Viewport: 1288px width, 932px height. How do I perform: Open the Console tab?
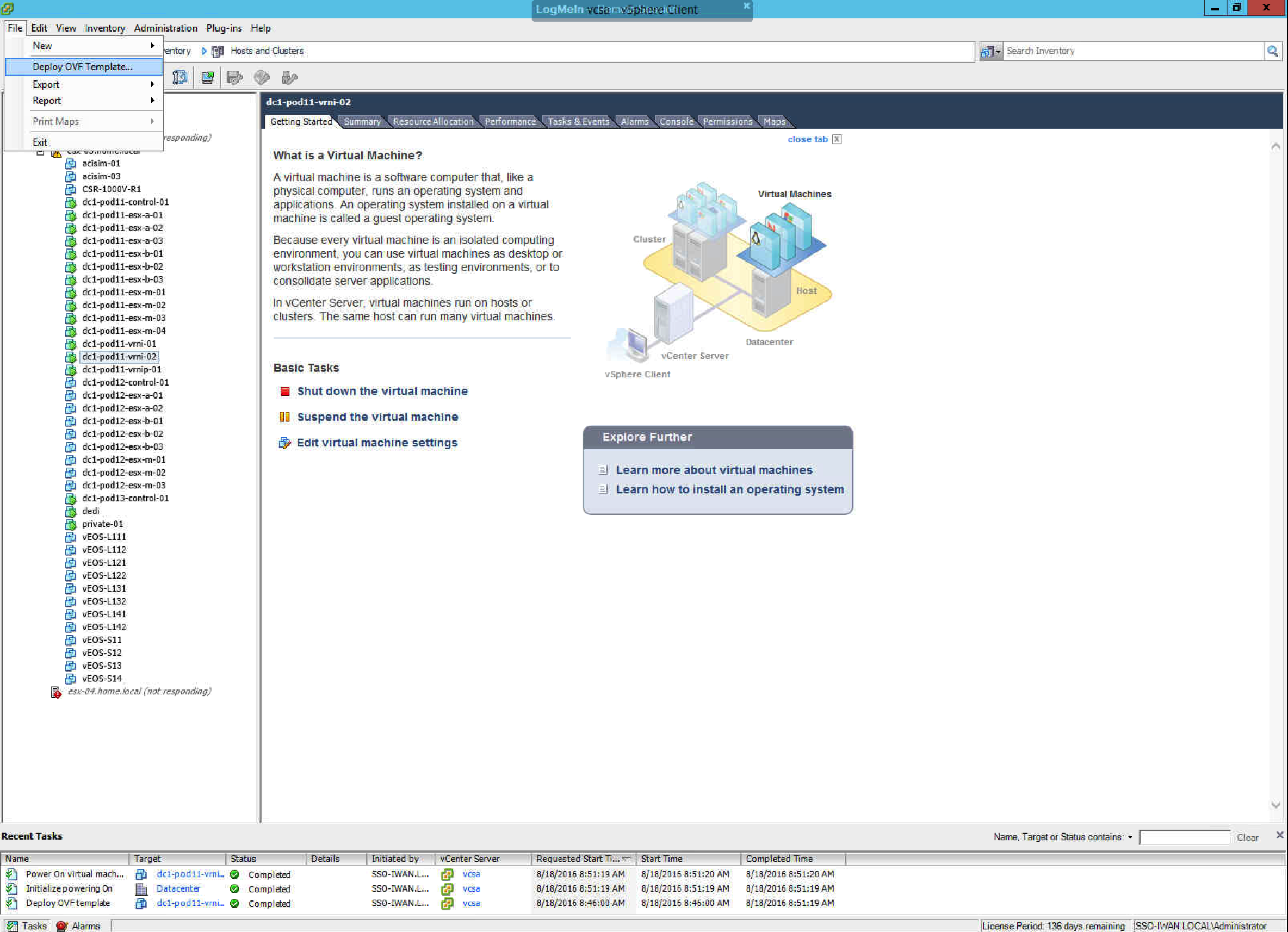(x=676, y=121)
